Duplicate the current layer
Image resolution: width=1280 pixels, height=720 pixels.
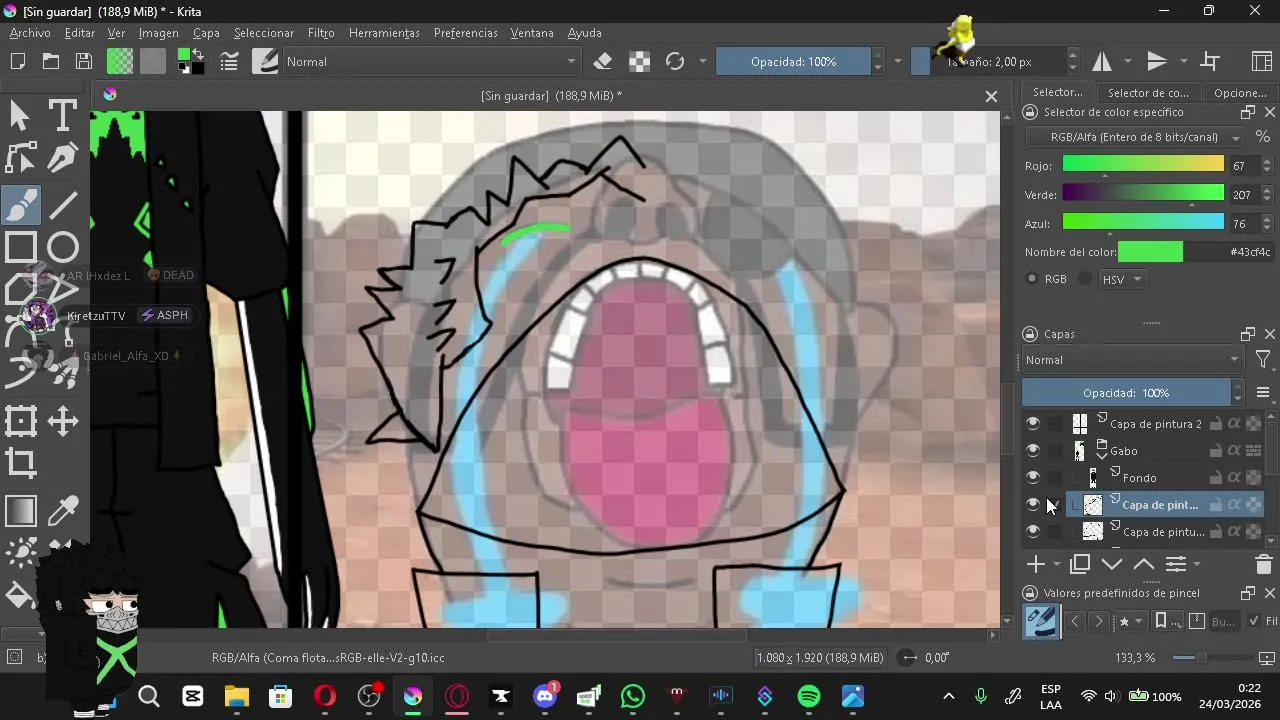point(1079,564)
